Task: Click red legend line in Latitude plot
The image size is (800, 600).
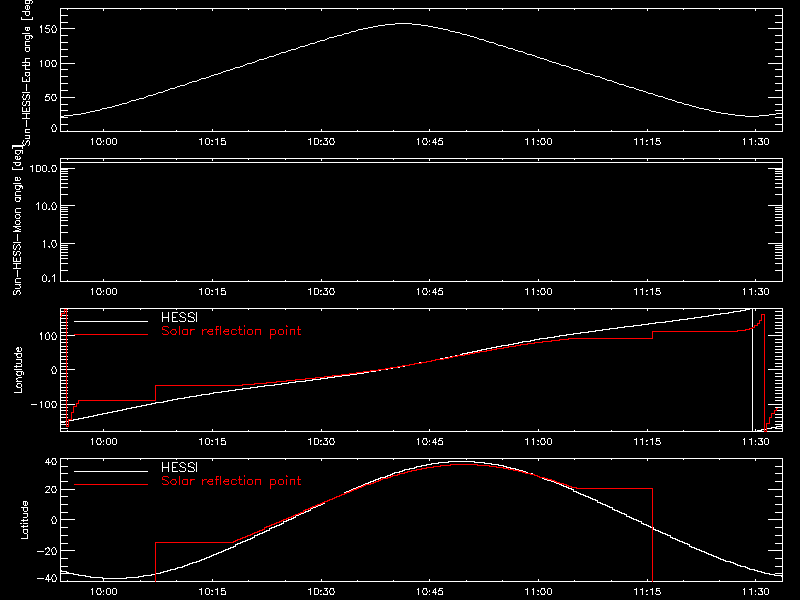Action: [x=111, y=484]
